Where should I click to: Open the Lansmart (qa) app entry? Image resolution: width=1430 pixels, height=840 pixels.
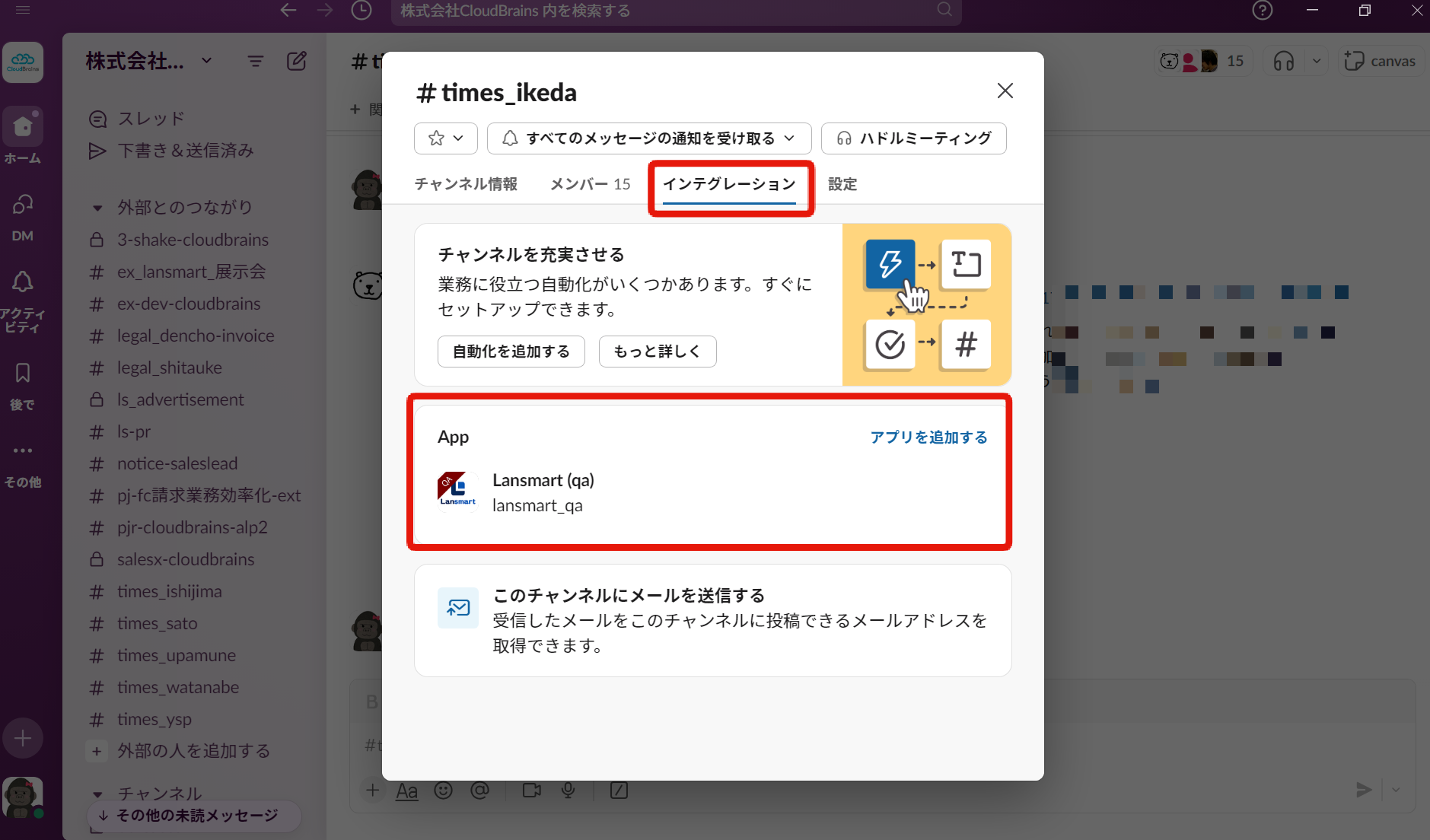click(712, 493)
